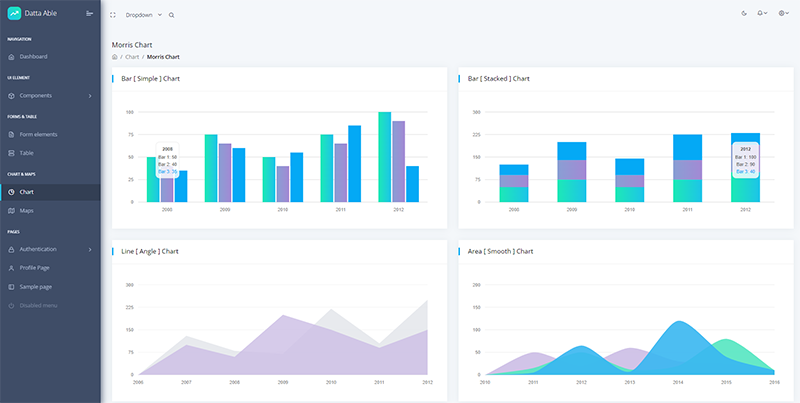The width and height of the screenshot is (800, 403).
Task: Click the Profile Page user icon
Action: click(x=11, y=268)
